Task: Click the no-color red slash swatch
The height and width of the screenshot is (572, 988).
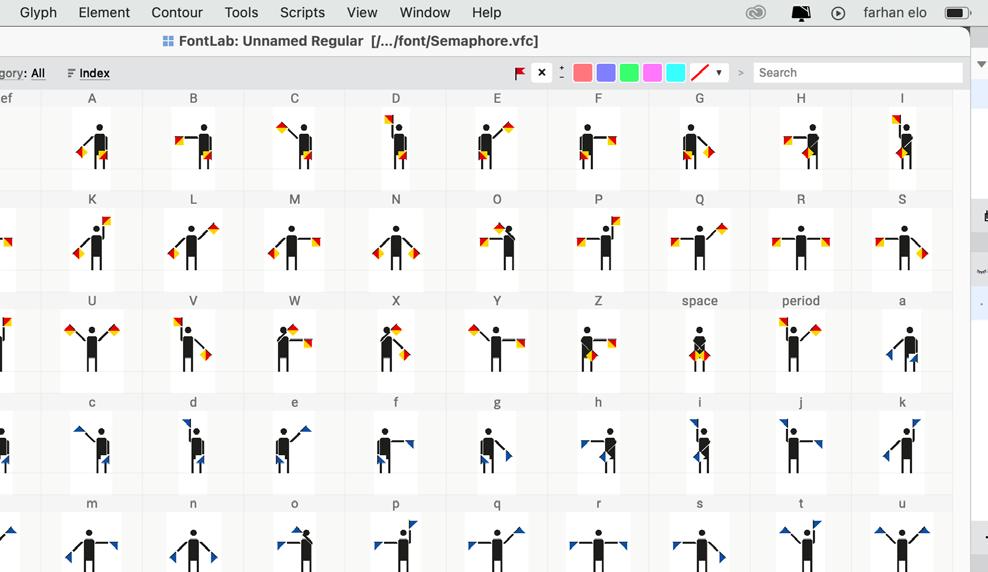Action: (700, 73)
